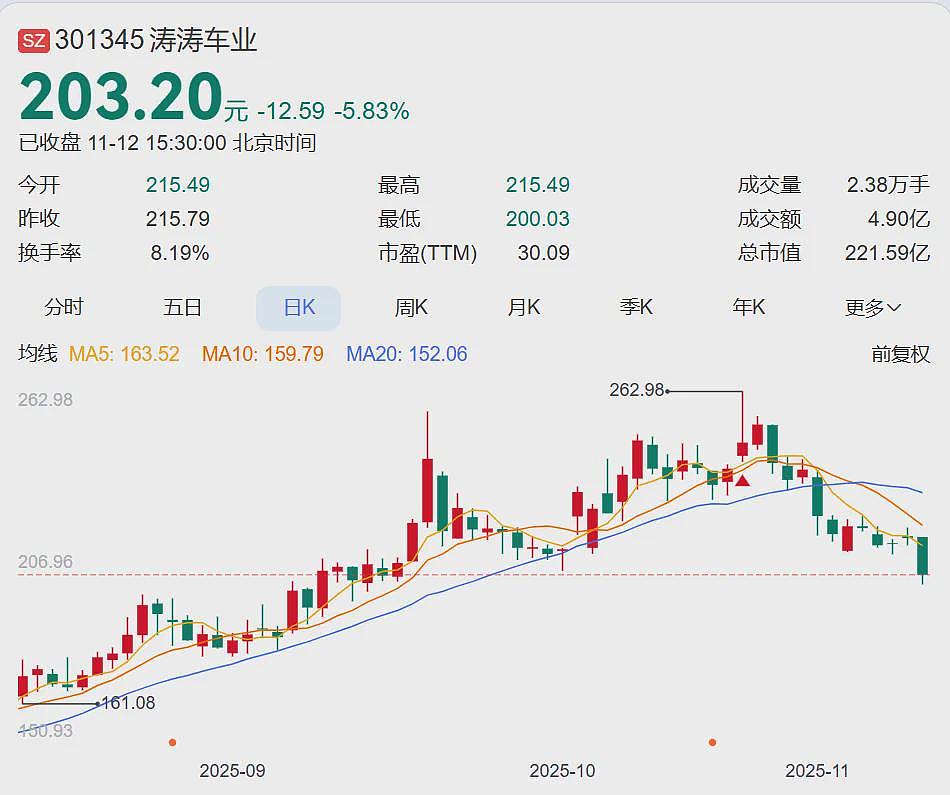The height and width of the screenshot is (795, 950).
Task: Click the MA5: 163.52 indicator label
Action: point(124,354)
